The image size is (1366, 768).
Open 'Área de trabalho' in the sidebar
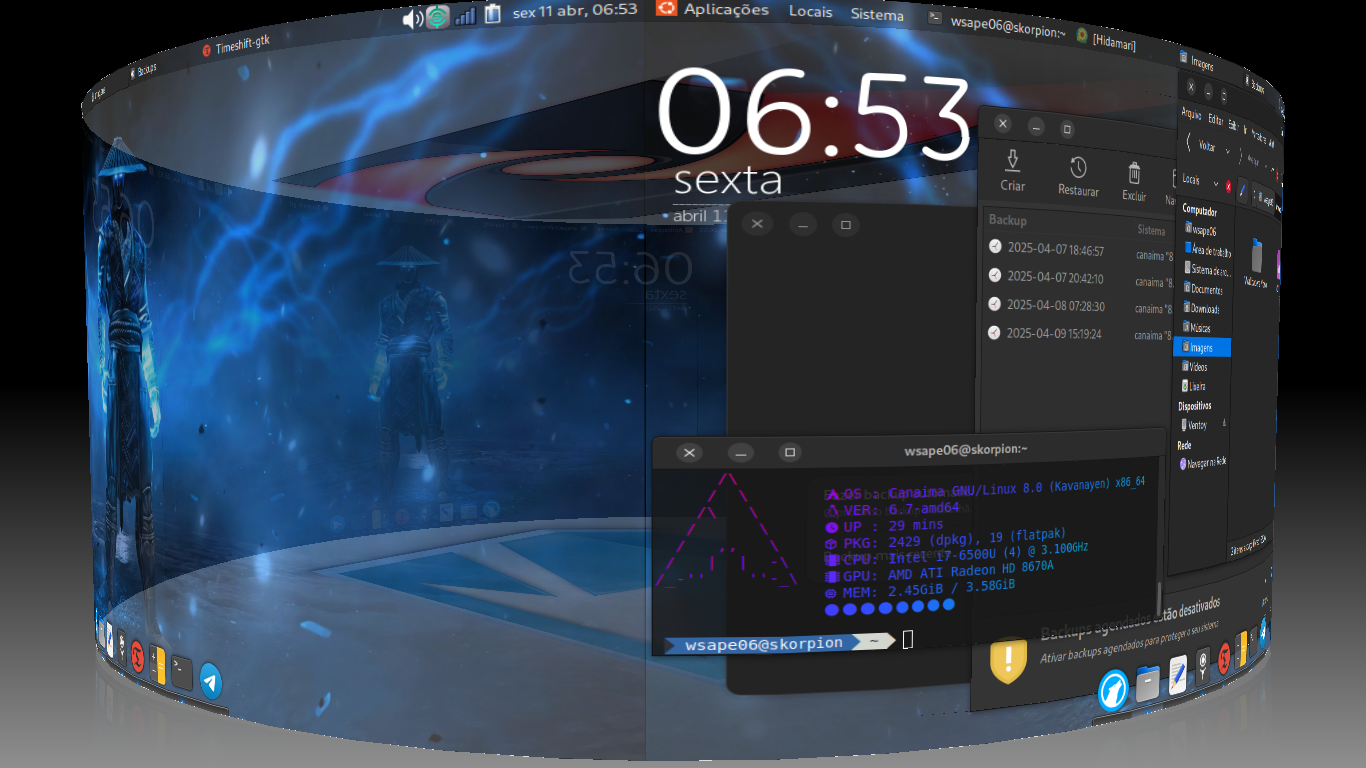tap(1208, 250)
